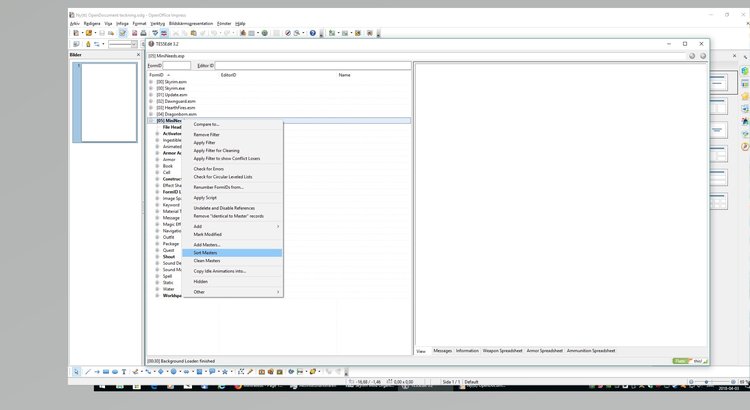Screen dimensions: 750x410
Task: Expand the [02] Dawnguard.esm tree node
Action: click(151, 101)
